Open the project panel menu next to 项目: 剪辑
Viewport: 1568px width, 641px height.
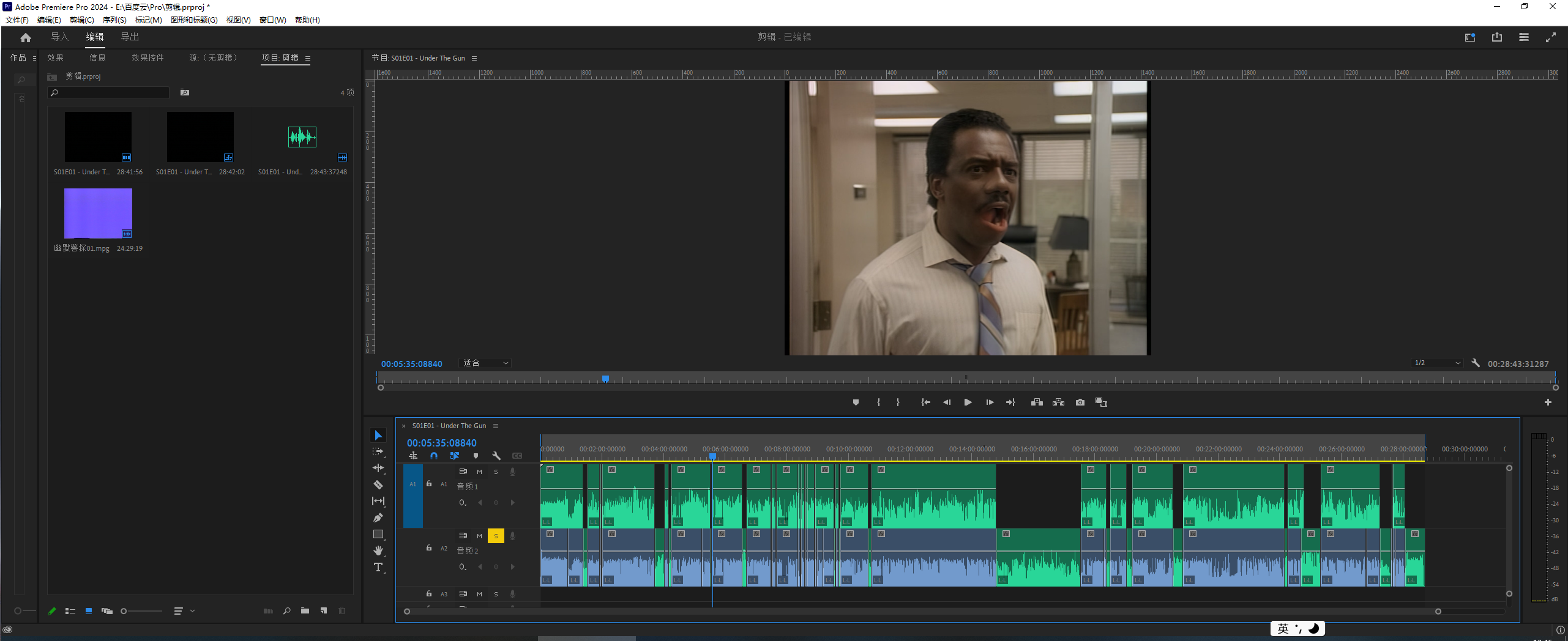click(x=308, y=59)
